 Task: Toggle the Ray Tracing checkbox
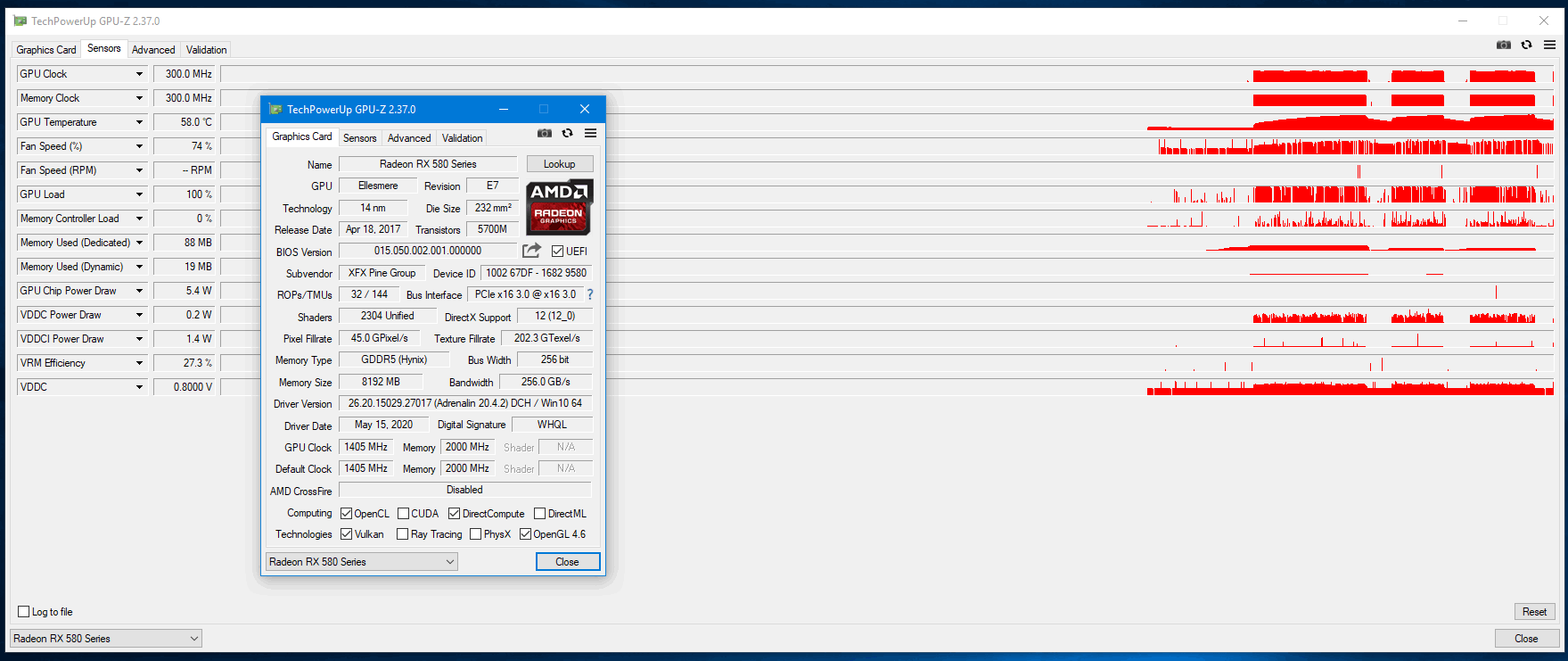(x=403, y=534)
